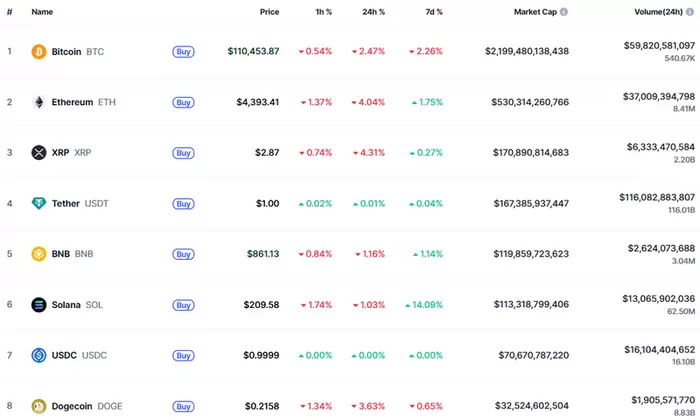Click the USDC coin logo icon
Screen dimensions: 700x420
(39, 355)
